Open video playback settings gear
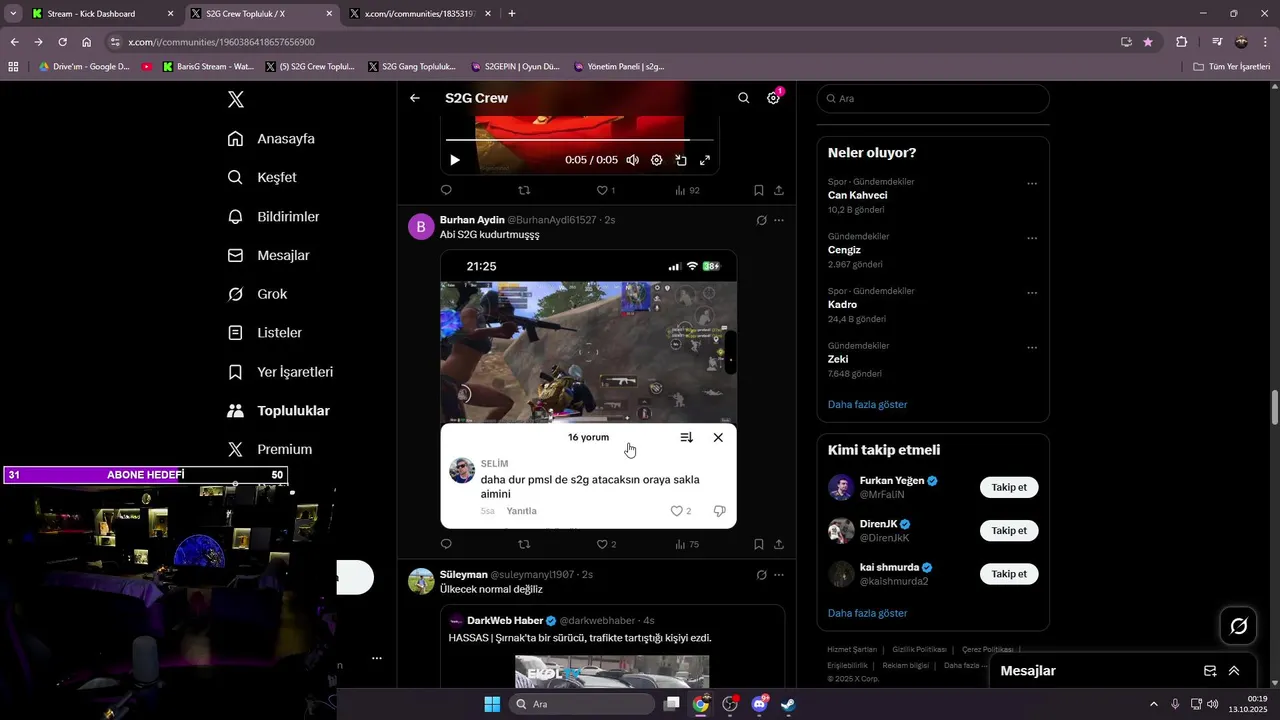This screenshot has height=720, width=1280. [656, 160]
